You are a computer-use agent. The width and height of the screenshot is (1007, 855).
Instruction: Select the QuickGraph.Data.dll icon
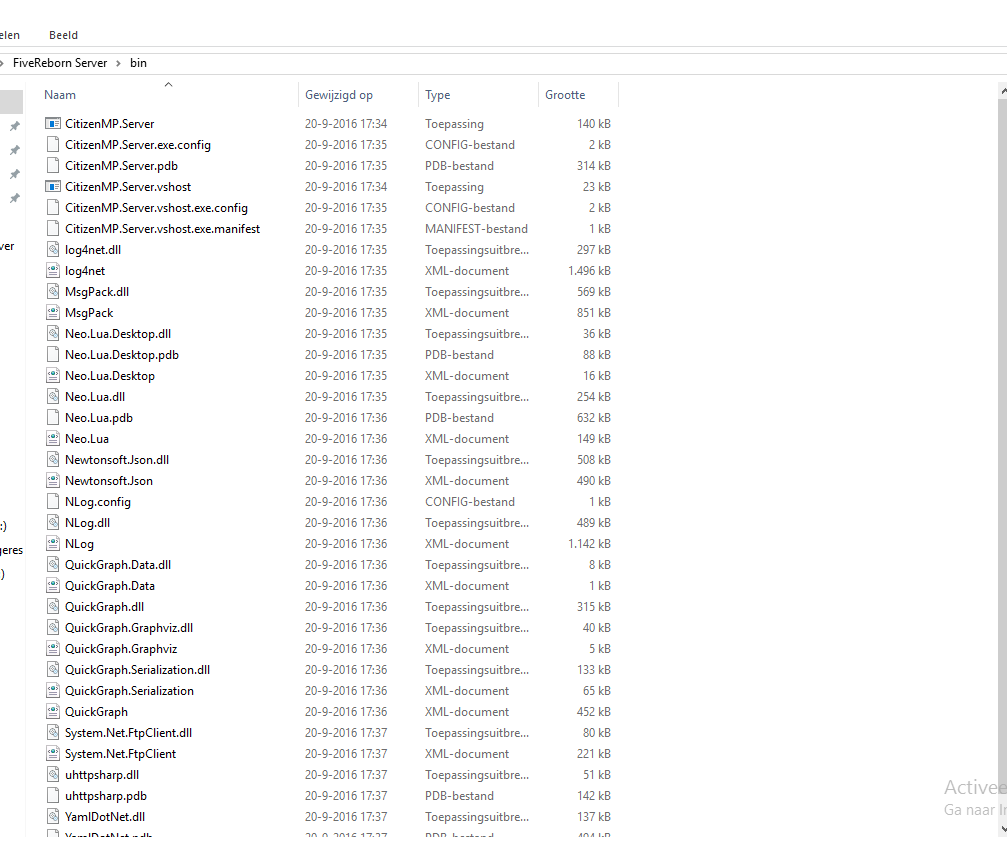[x=53, y=565]
